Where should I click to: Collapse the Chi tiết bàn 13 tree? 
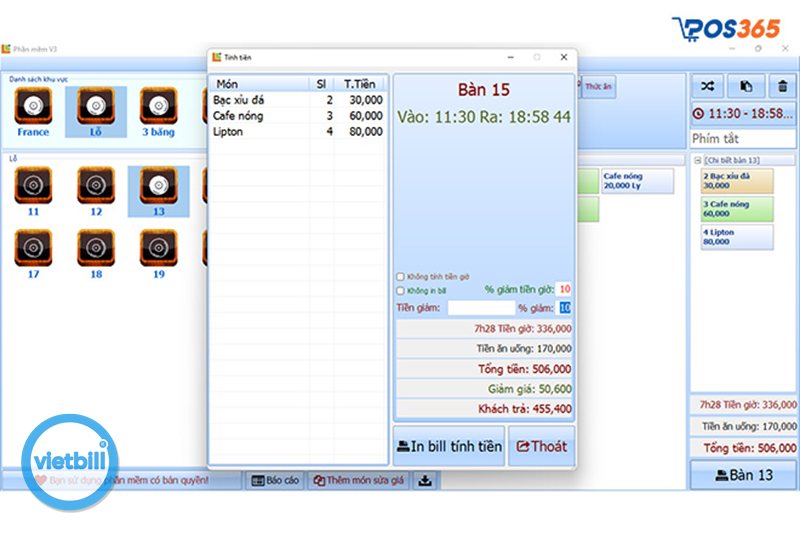[x=697, y=160]
